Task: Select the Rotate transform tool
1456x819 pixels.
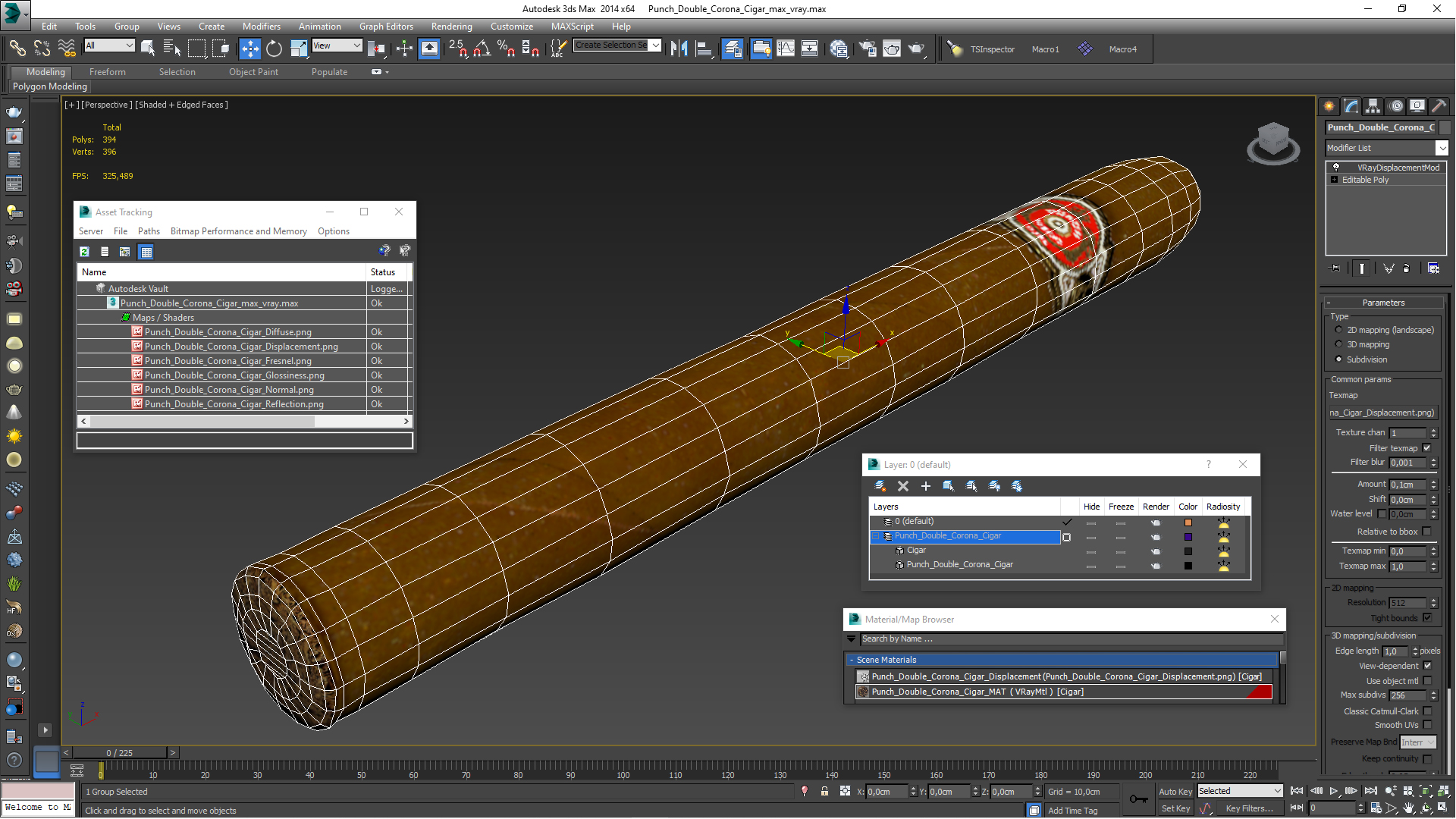Action: tap(274, 49)
